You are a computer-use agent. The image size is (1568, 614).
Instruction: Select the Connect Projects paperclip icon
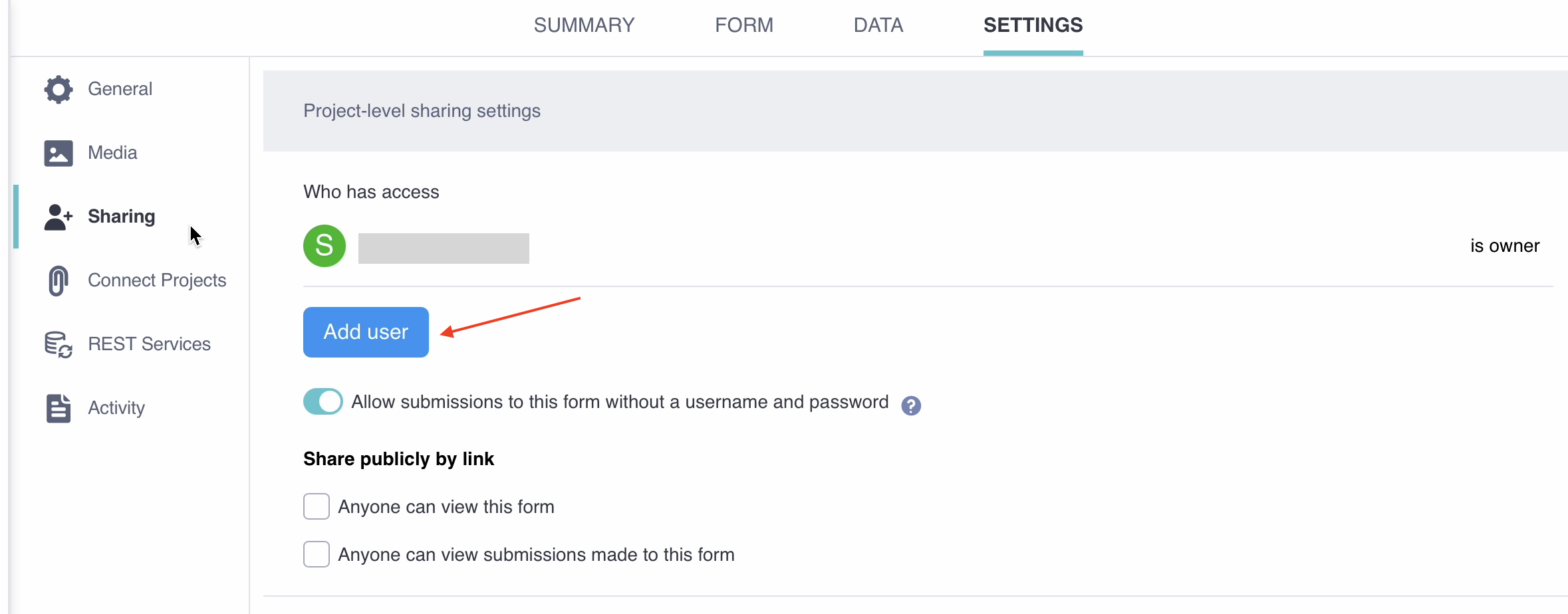(x=58, y=280)
